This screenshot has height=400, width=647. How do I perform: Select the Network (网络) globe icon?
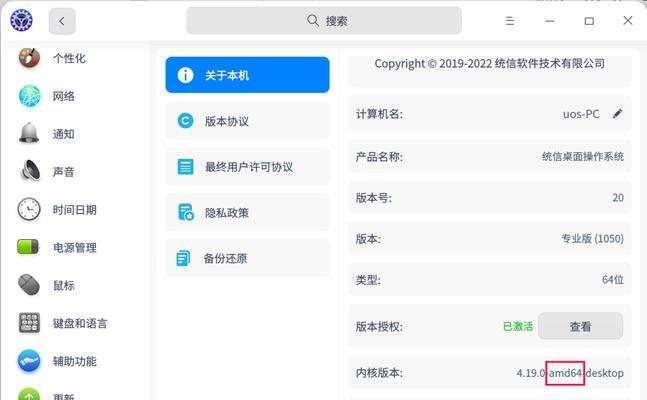click(29, 96)
